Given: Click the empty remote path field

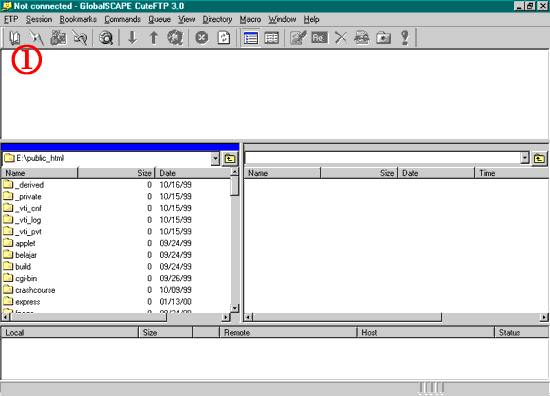Looking at the screenshot, I should (382, 159).
